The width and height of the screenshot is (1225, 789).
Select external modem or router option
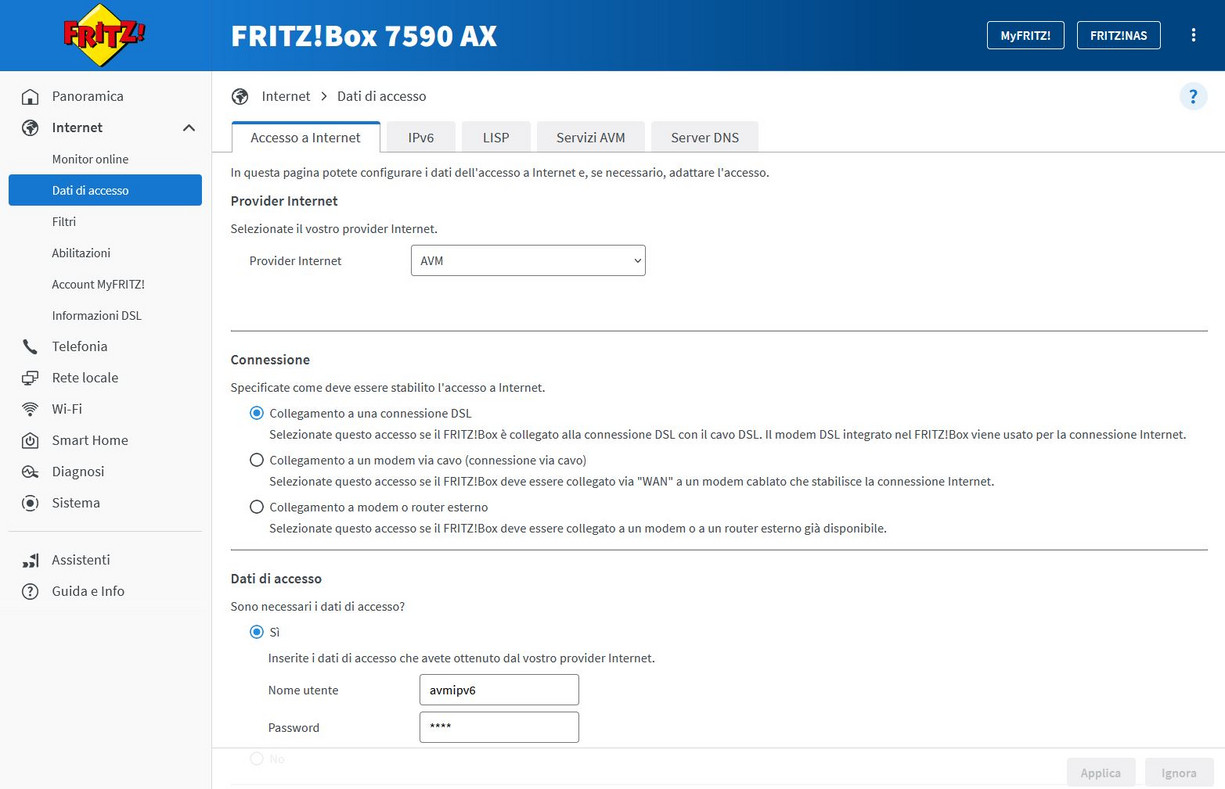pyautogui.click(x=257, y=507)
